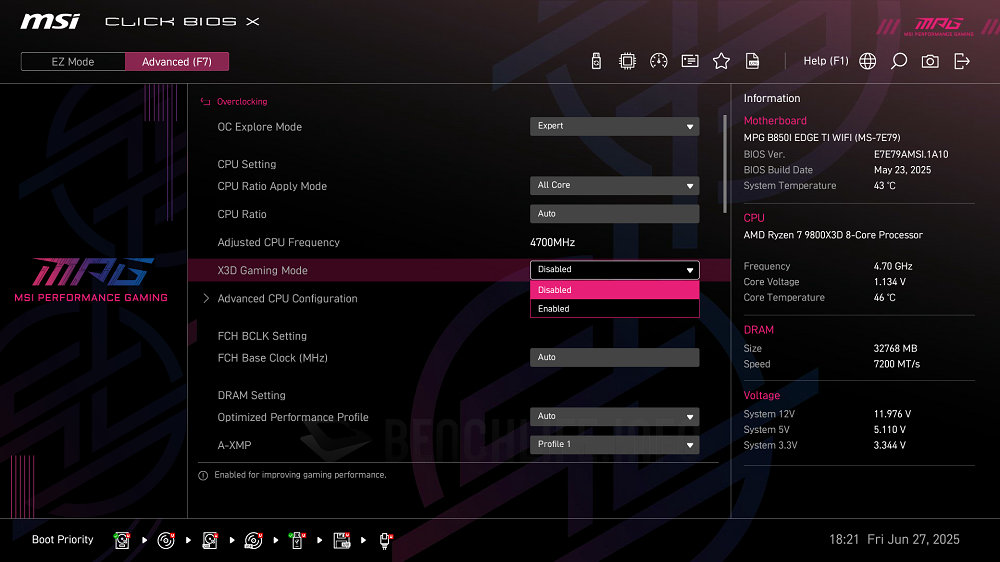1000x562 pixels.
Task: Click BIOS version E7E79AMSI.1A10 value
Action: coord(911,154)
